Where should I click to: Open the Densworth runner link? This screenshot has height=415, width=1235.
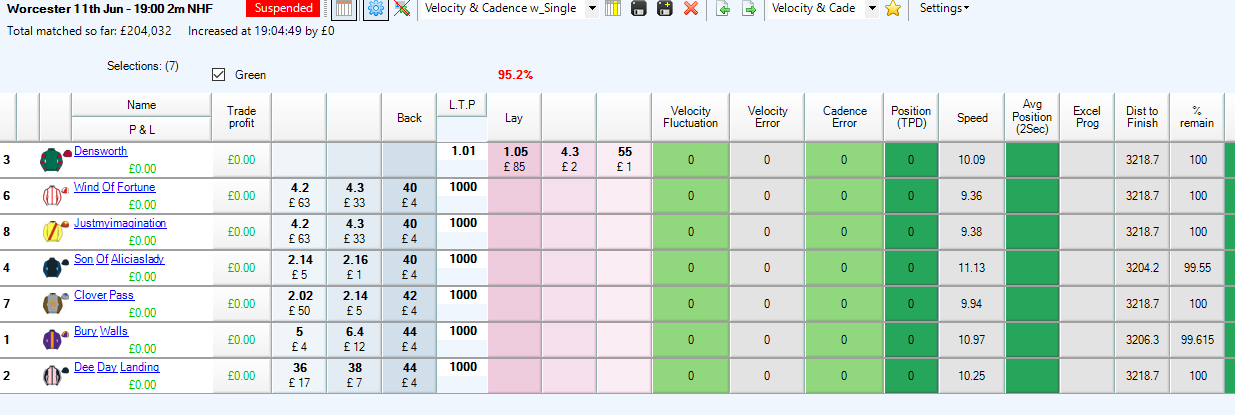[x=101, y=151]
